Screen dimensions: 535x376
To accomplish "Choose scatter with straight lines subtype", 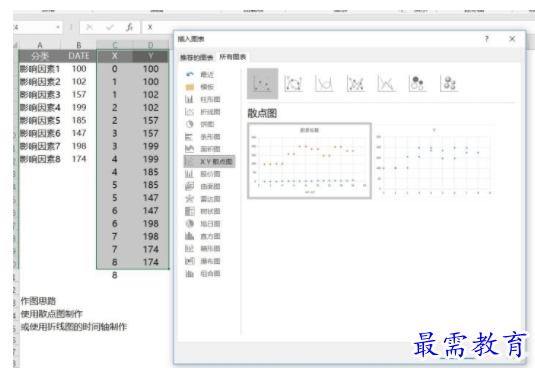I will click(x=386, y=84).
